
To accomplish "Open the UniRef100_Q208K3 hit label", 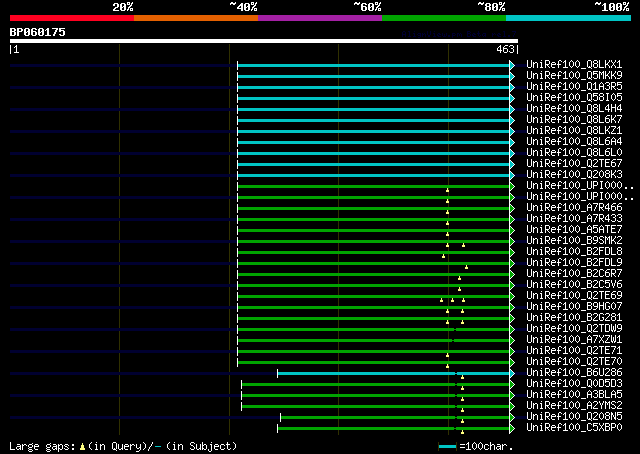I will [574, 175].
